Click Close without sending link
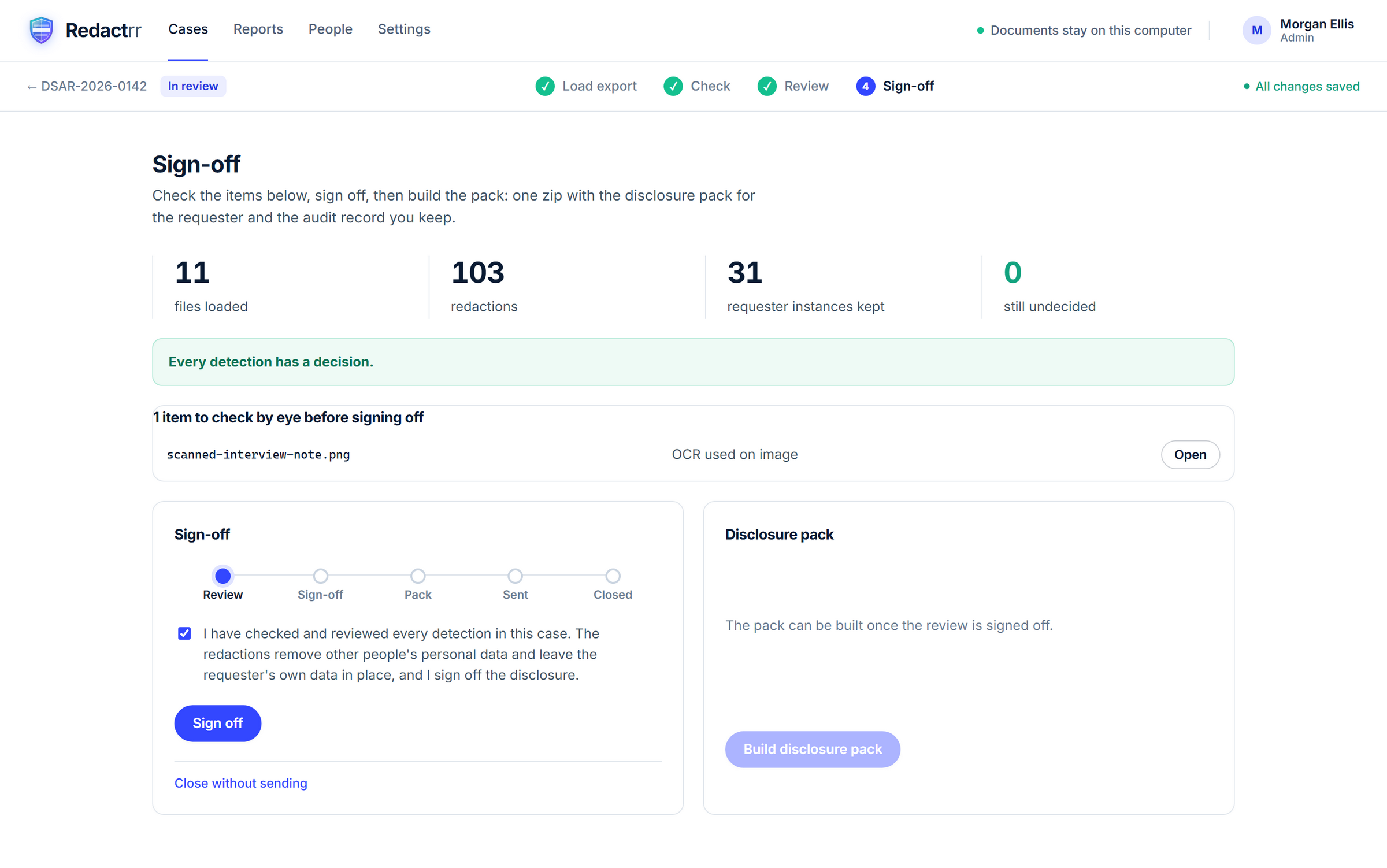The height and width of the screenshot is (868, 1387). pyautogui.click(x=241, y=783)
